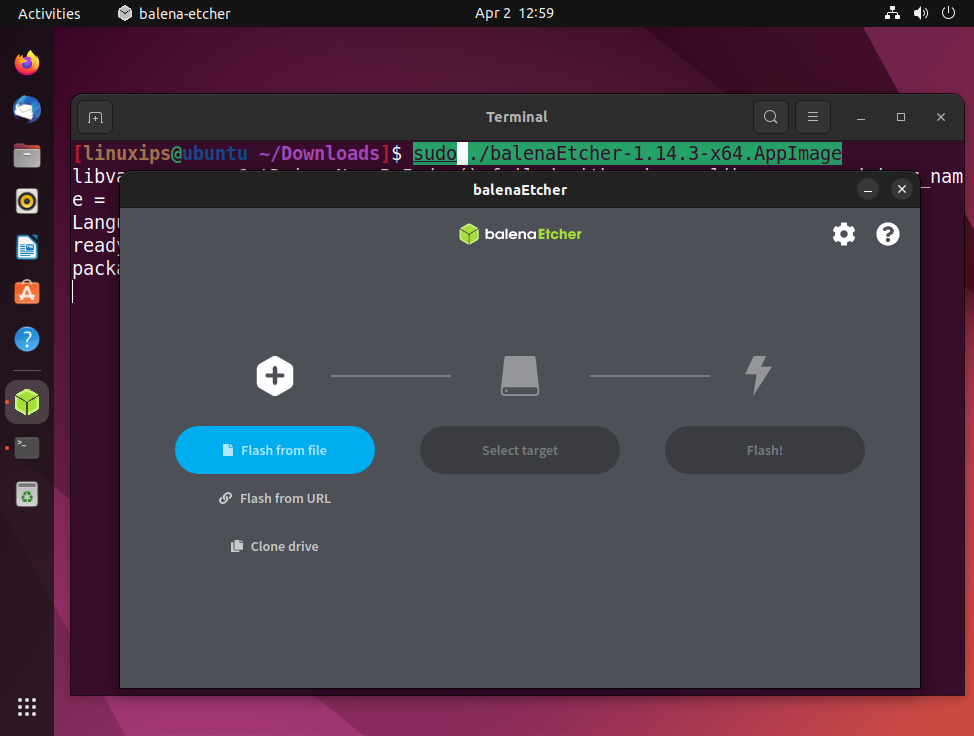Close the balenaEtcher window
Screen dimensions: 974x736
pos(902,189)
